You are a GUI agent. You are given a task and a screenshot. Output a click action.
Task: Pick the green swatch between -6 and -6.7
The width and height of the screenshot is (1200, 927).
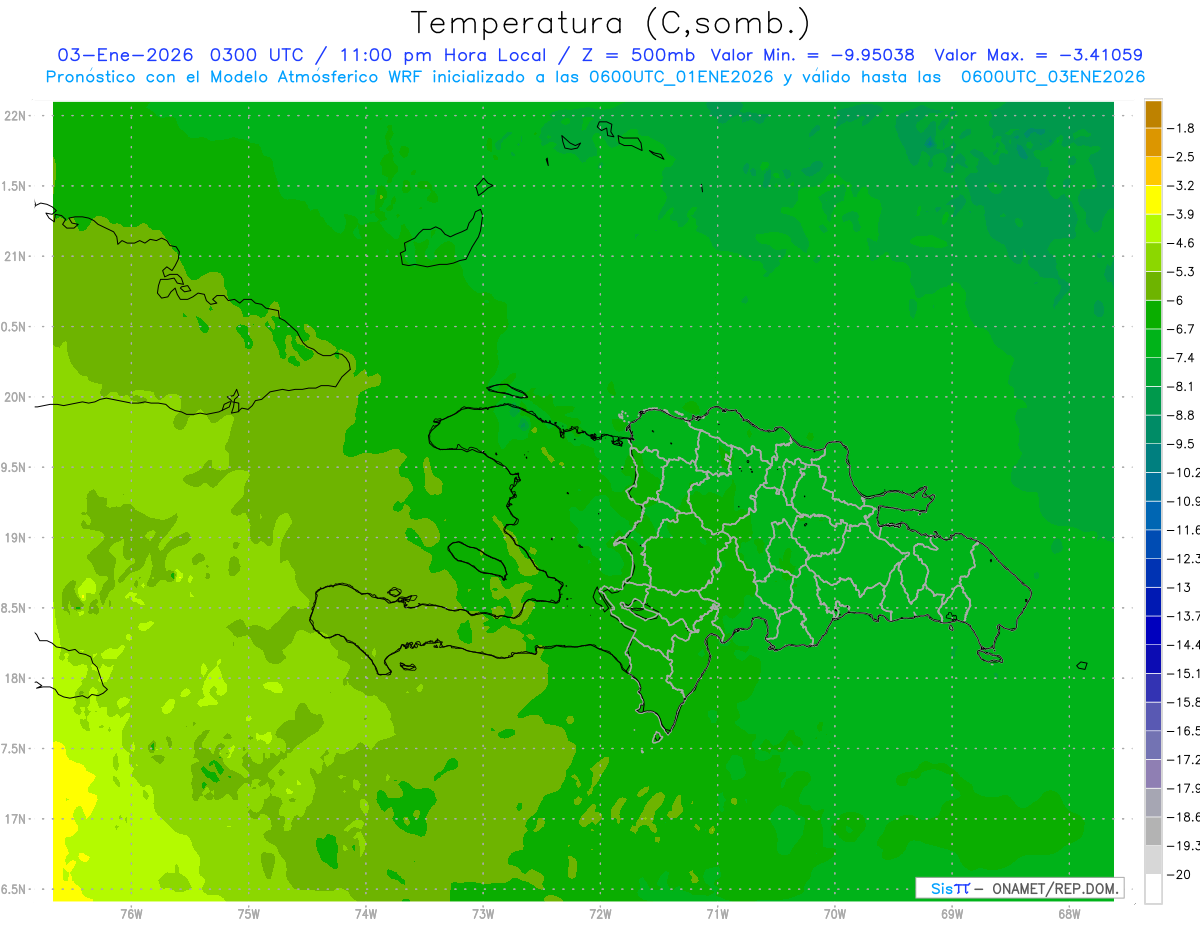point(1153,315)
